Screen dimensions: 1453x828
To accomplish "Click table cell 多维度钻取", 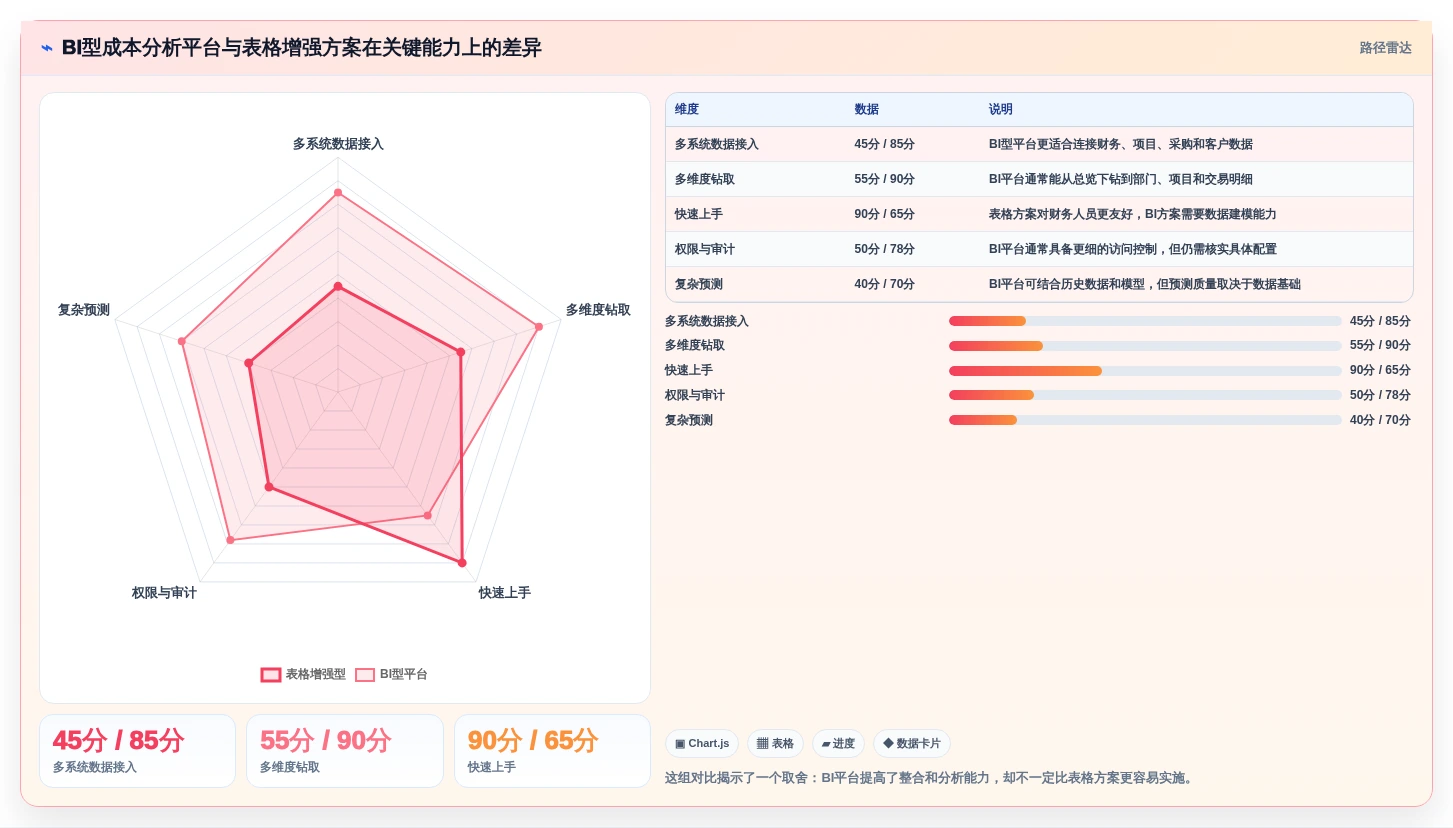I will (705, 179).
